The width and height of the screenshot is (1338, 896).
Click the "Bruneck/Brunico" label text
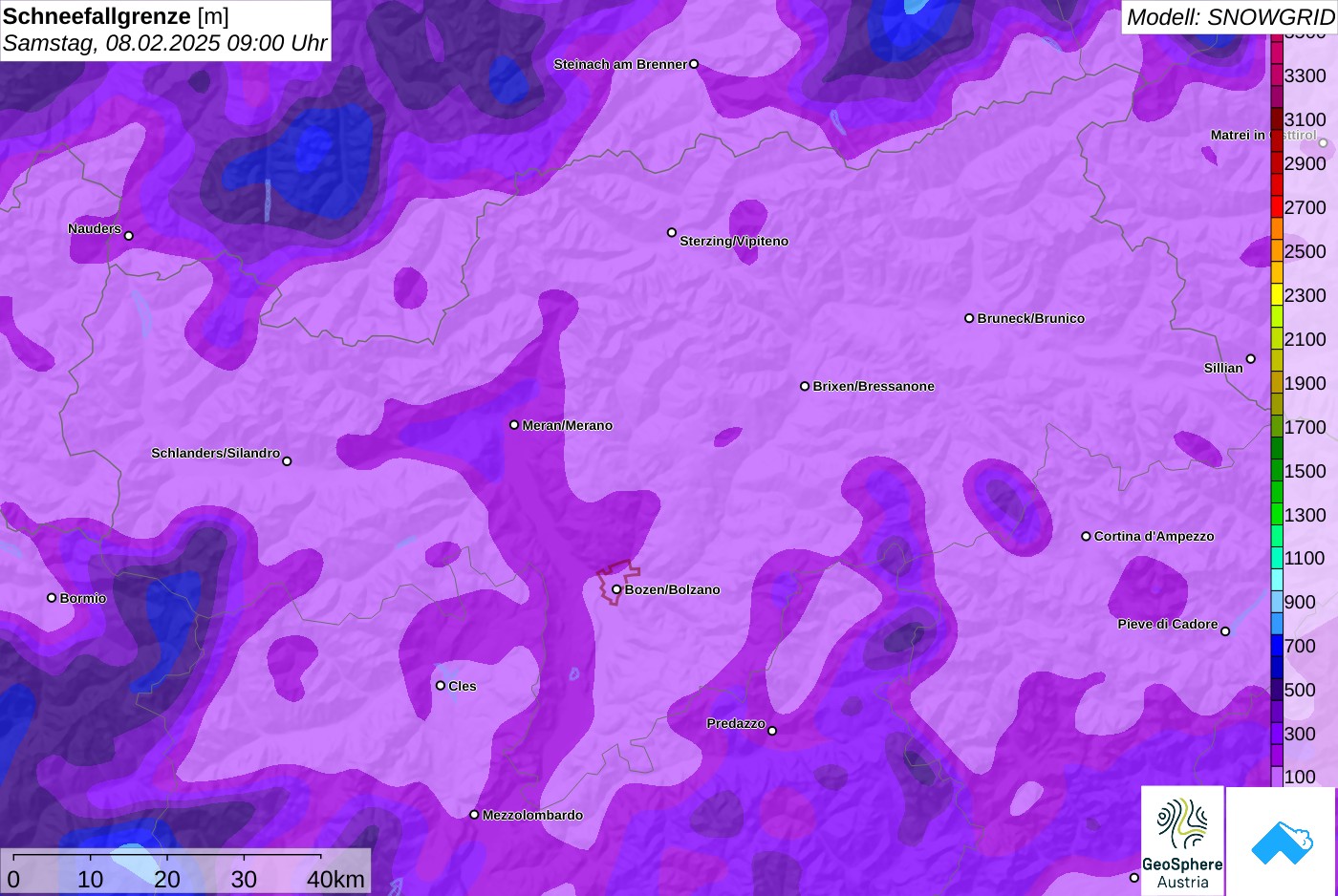pyautogui.click(x=1031, y=318)
